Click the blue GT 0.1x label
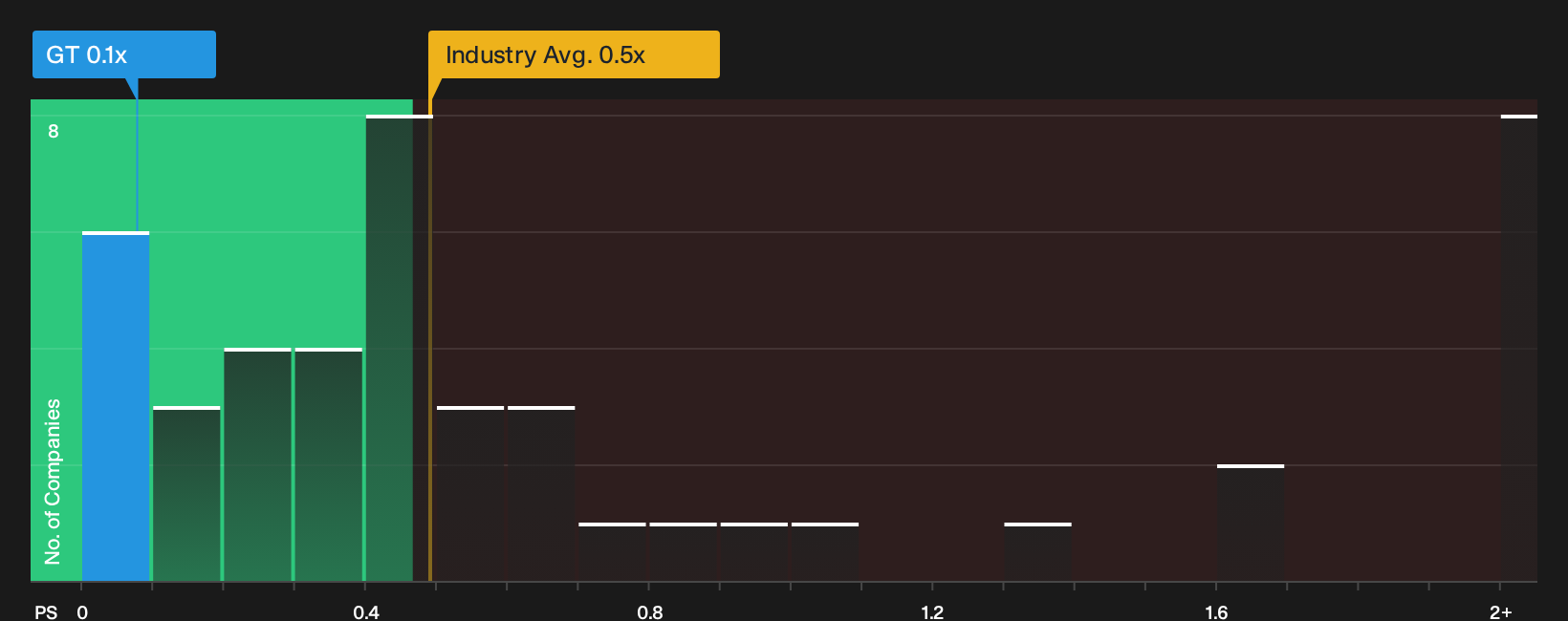1568x621 pixels. (124, 54)
